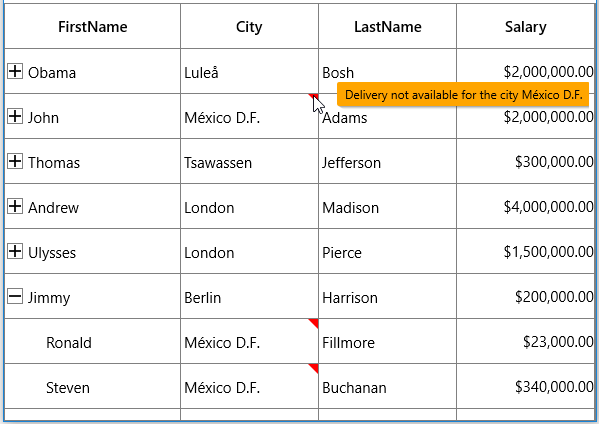Click the red error marker in Ronald's City cell
The image size is (599, 424).
314,323
